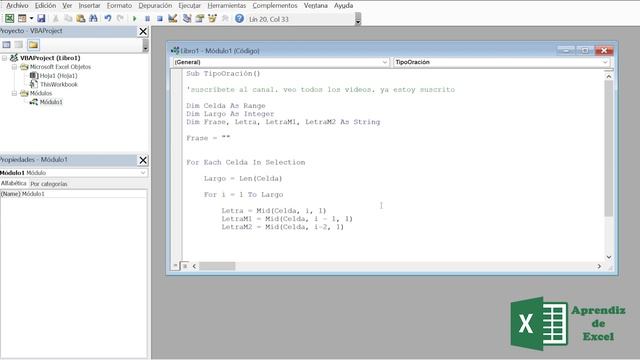Toggle Full Module View button at code window bottom

184,266
